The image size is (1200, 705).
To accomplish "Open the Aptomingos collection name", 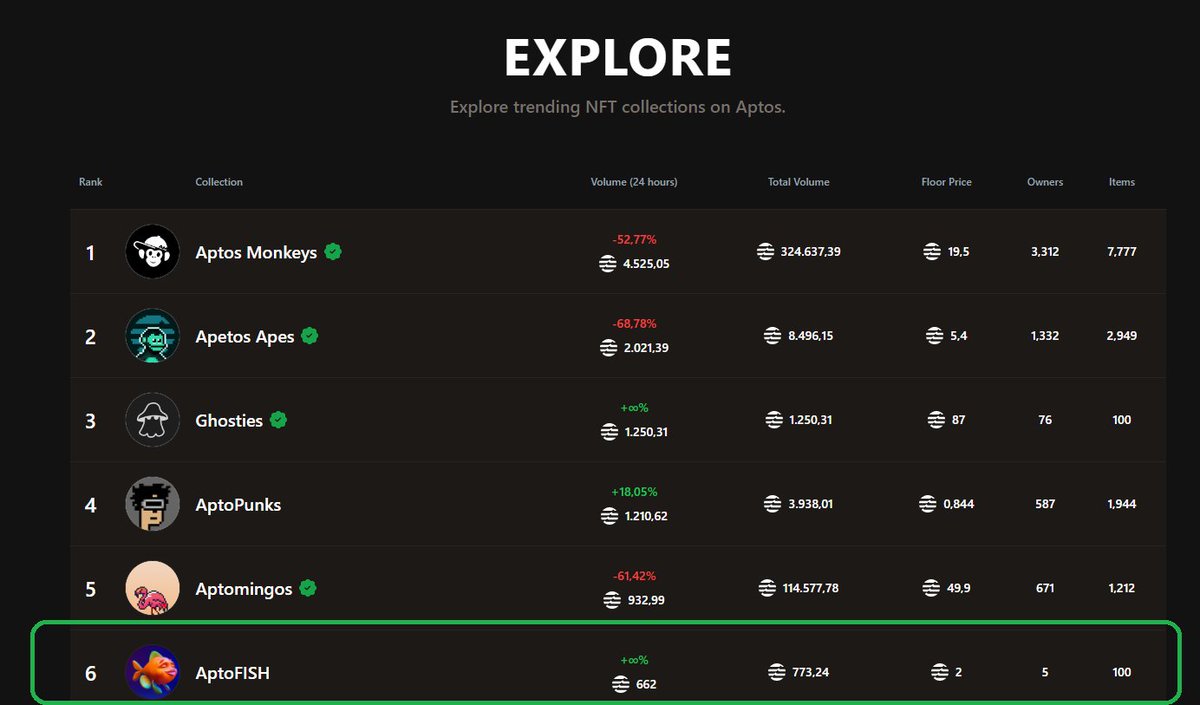I will pos(244,589).
